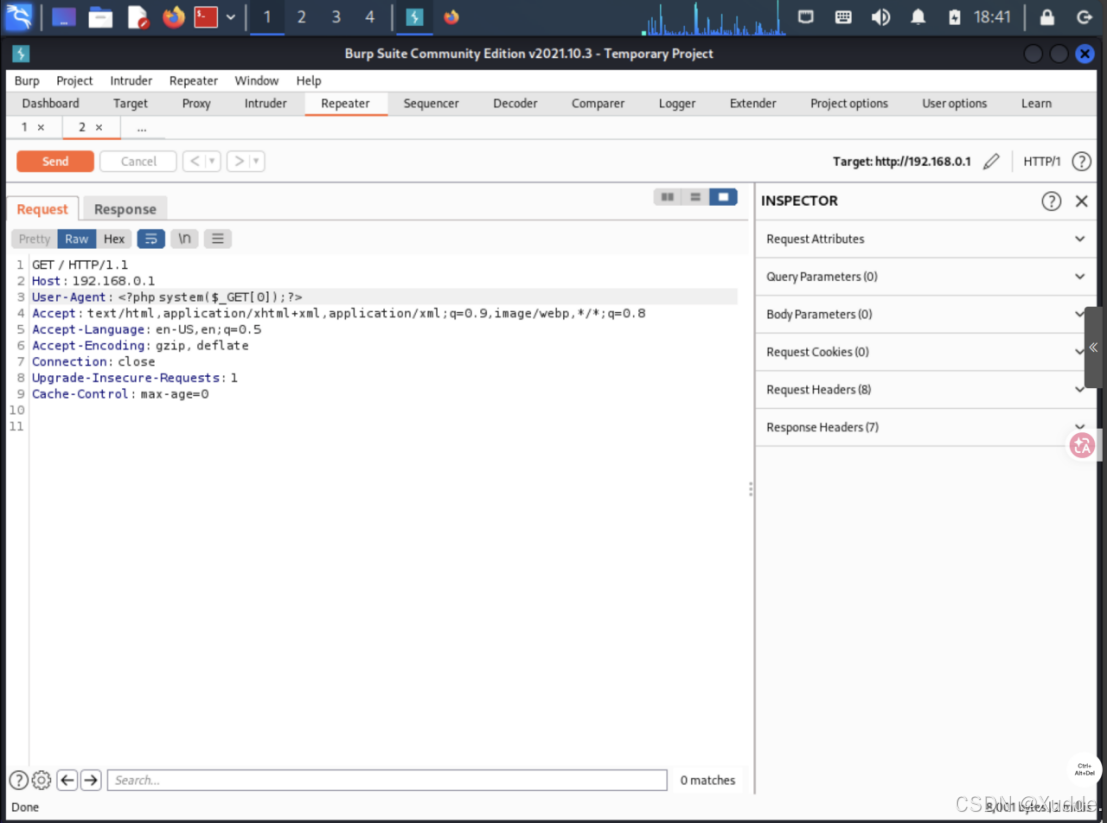This screenshot has width=1108, height=824.
Task: Select top-bottom layout view icon
Action: 695,197
